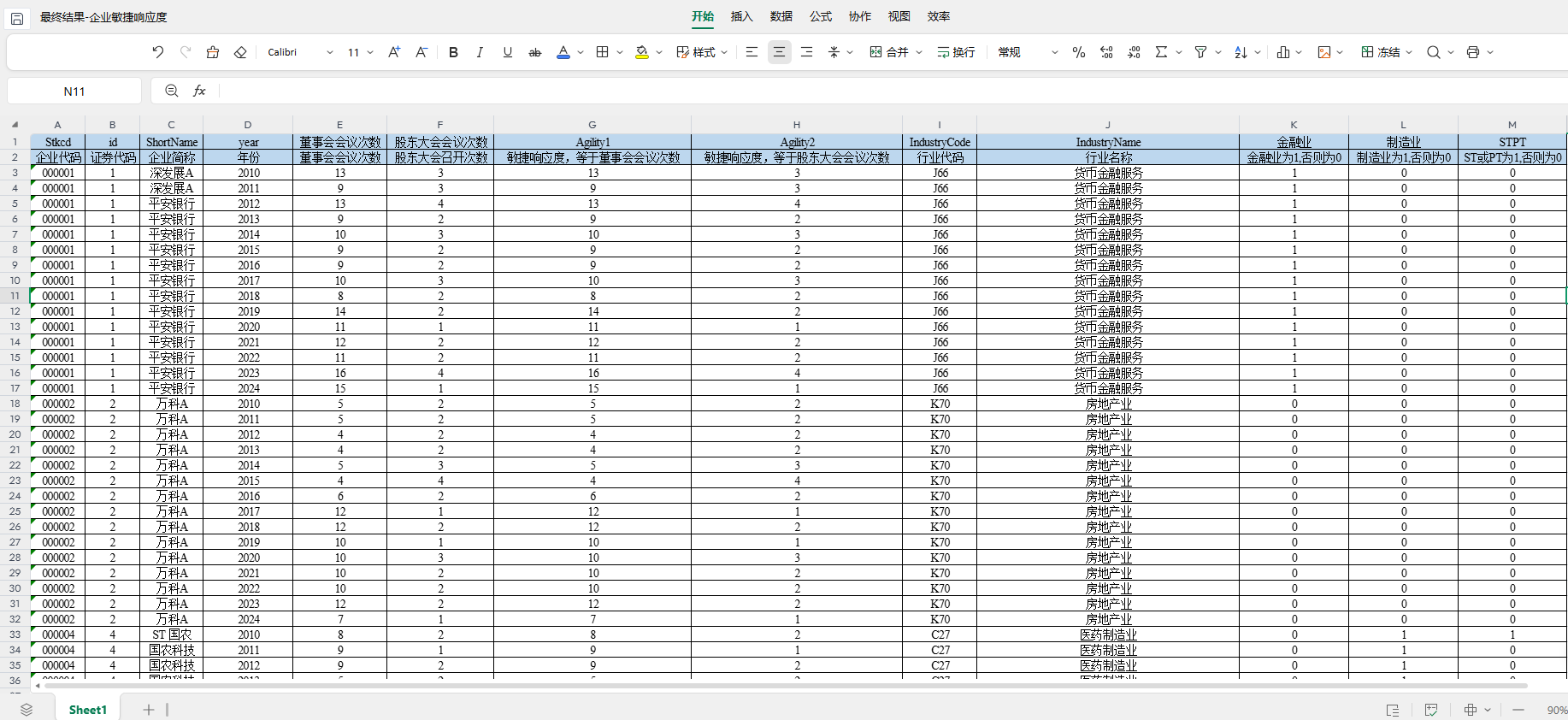Switch to the 开始 tab

tap(703, 16)
